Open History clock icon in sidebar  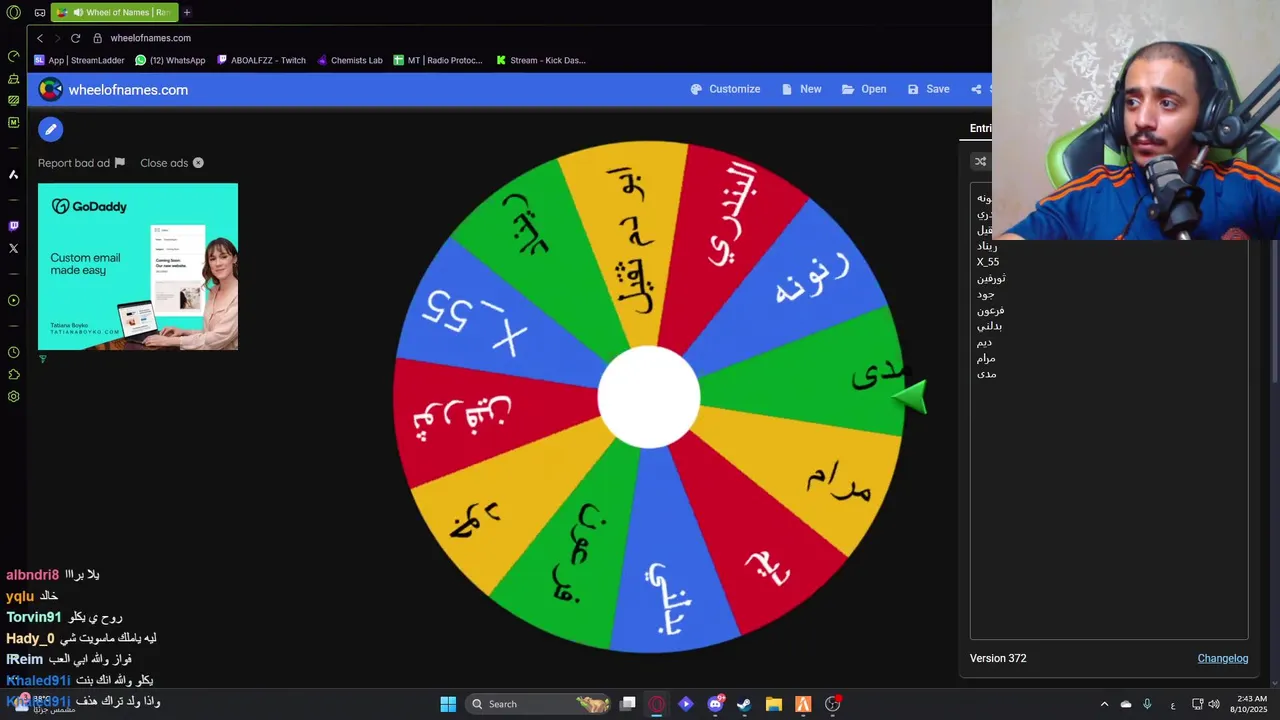pos(13,352)
